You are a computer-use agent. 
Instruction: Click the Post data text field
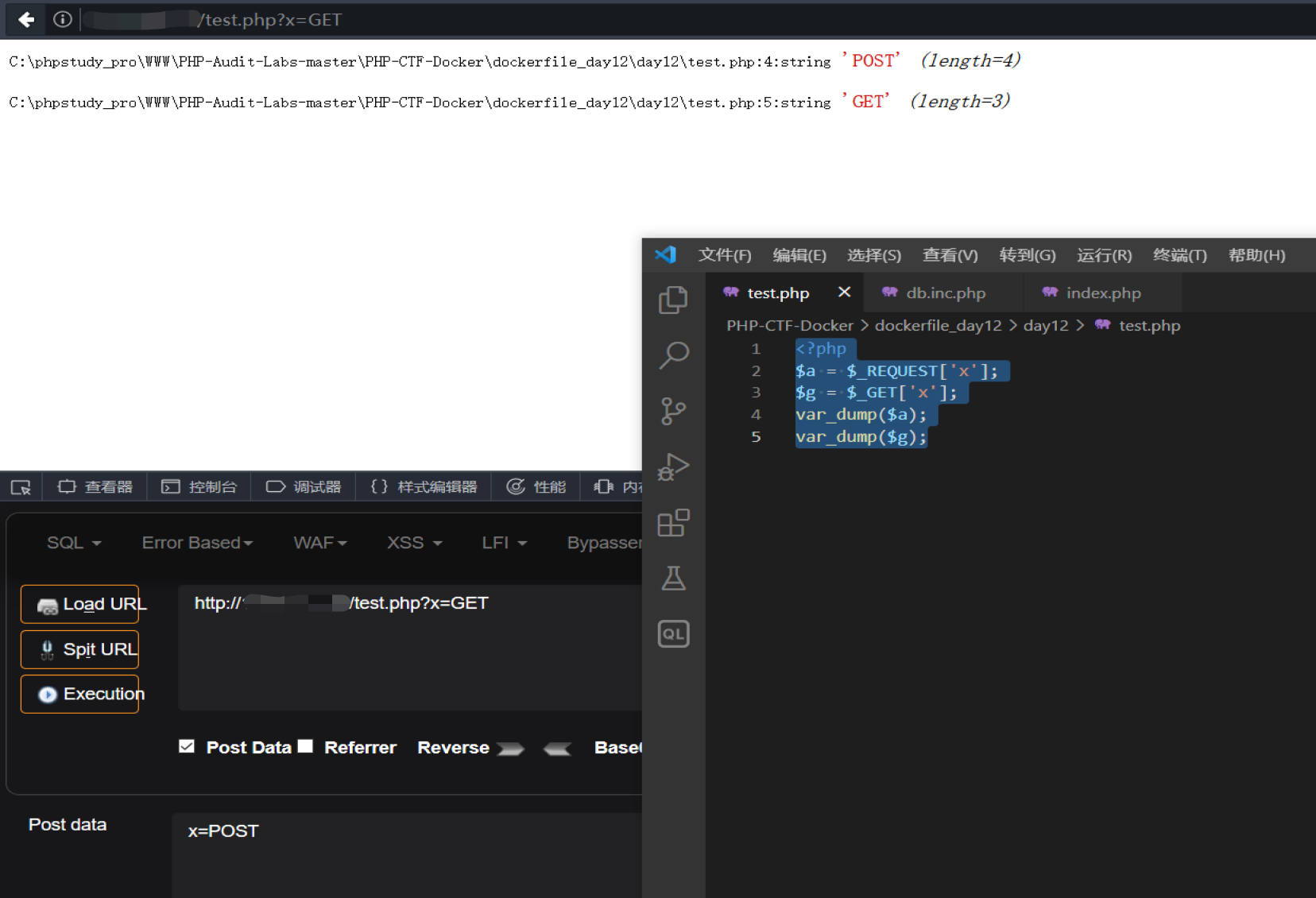407,855
